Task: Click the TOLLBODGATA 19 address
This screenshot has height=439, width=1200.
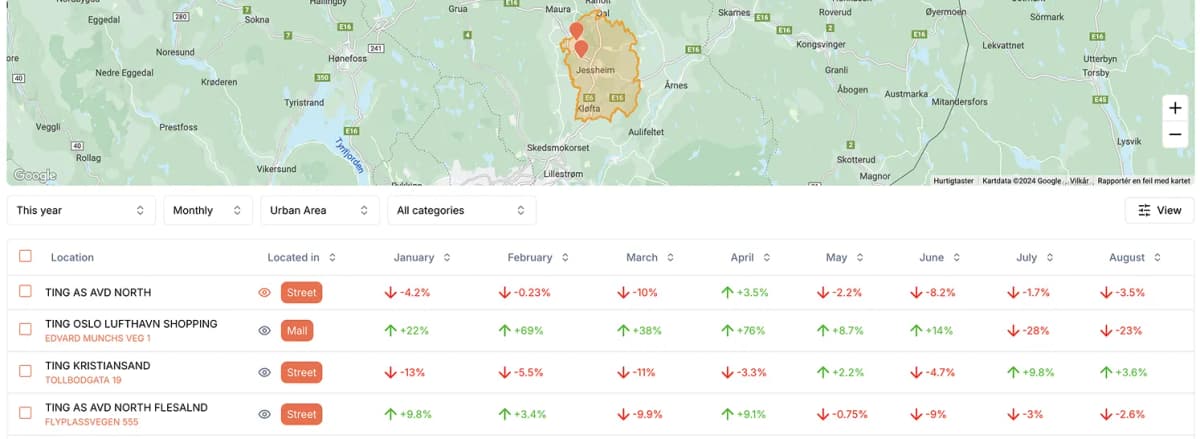Action: point(83,380)
